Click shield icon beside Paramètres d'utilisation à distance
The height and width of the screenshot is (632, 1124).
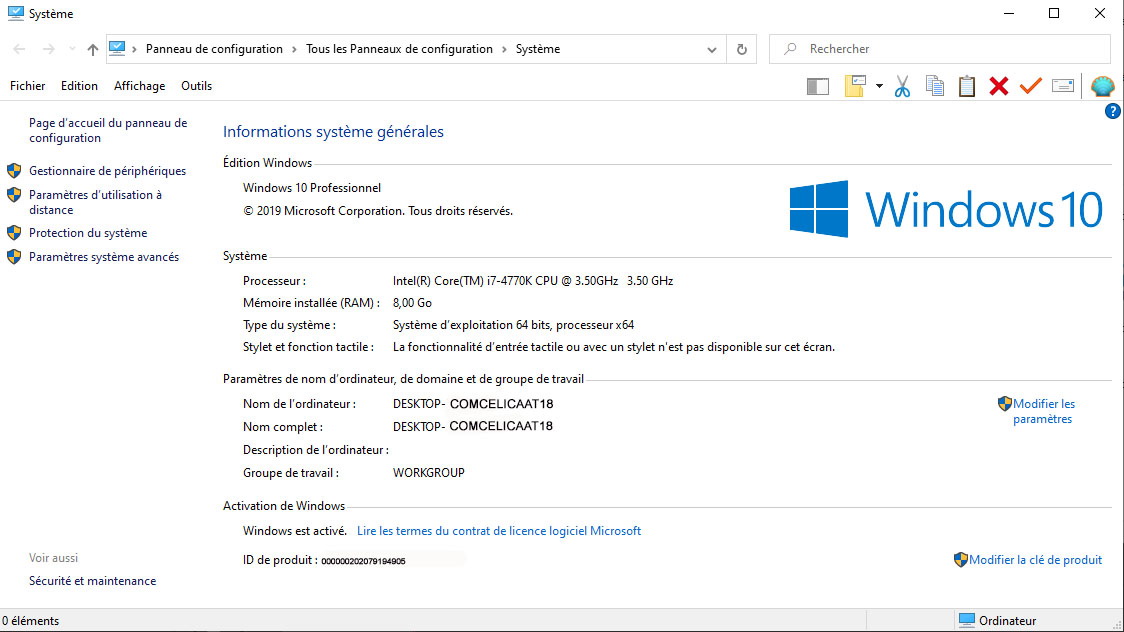pyautogui.click(x=14, y=195)
